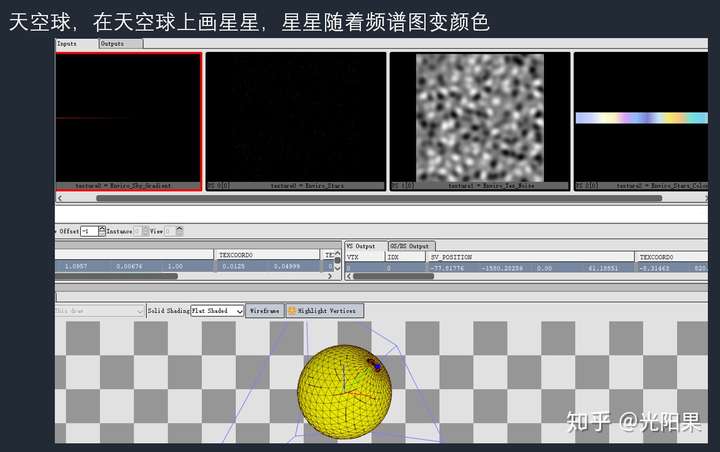Toggle the Wireframe button
Viewport: 720px width, 452px height.
[x=264, y=311]
